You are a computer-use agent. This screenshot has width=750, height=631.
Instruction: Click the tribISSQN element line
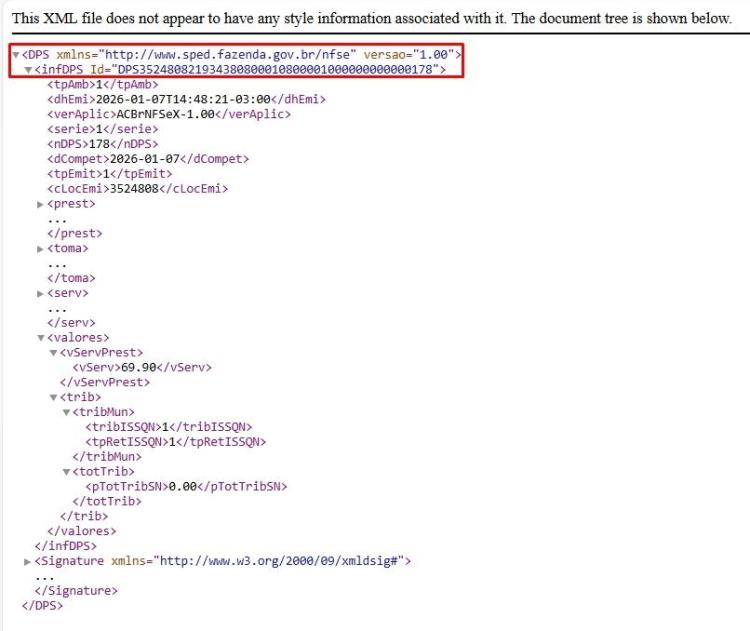(x=169, y=427)
